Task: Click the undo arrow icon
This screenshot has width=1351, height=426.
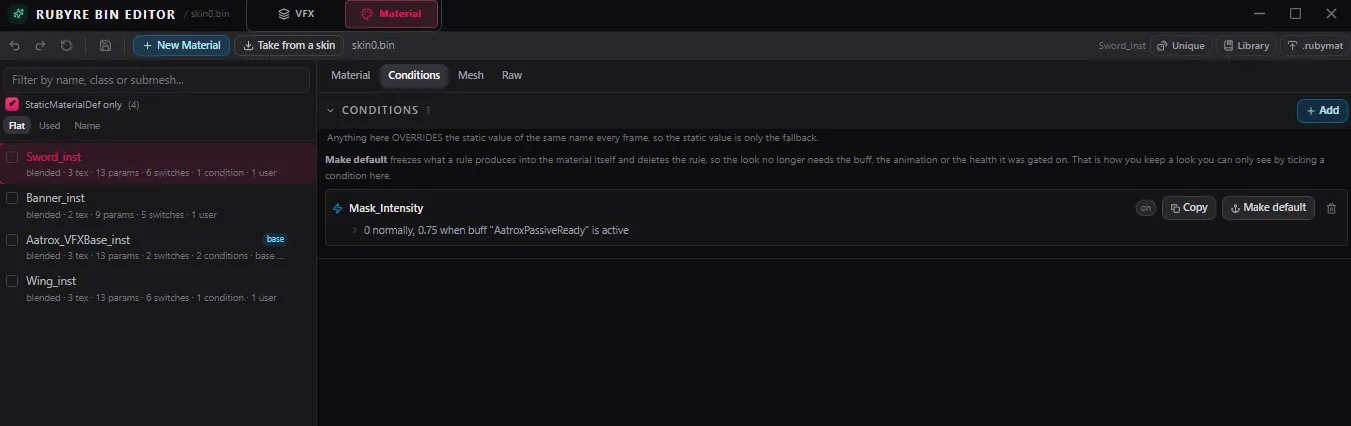Action: pos(15,46)
